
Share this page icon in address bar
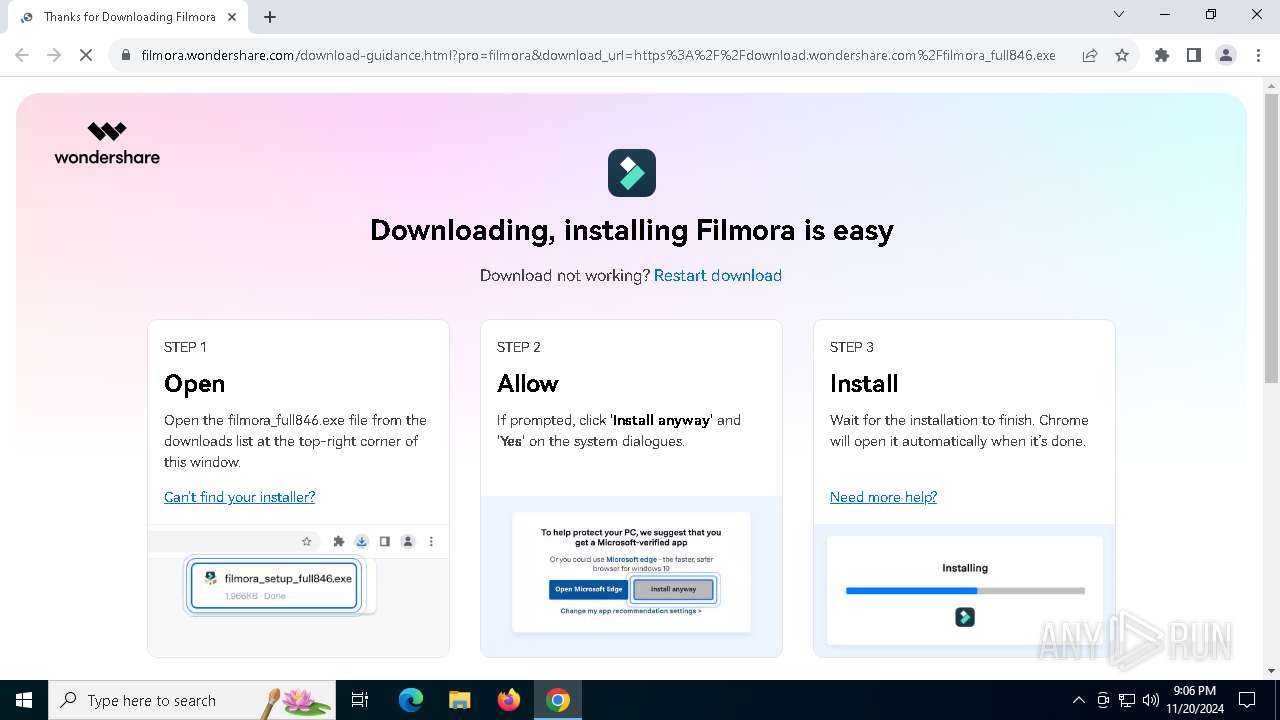pyautogui.click(x=1090, y=55)
